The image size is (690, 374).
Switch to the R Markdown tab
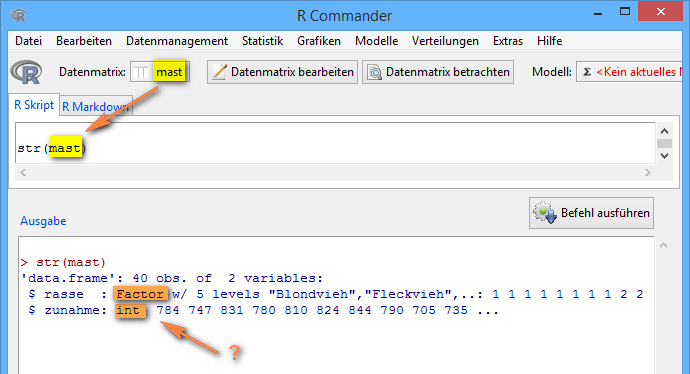point(96,106)
